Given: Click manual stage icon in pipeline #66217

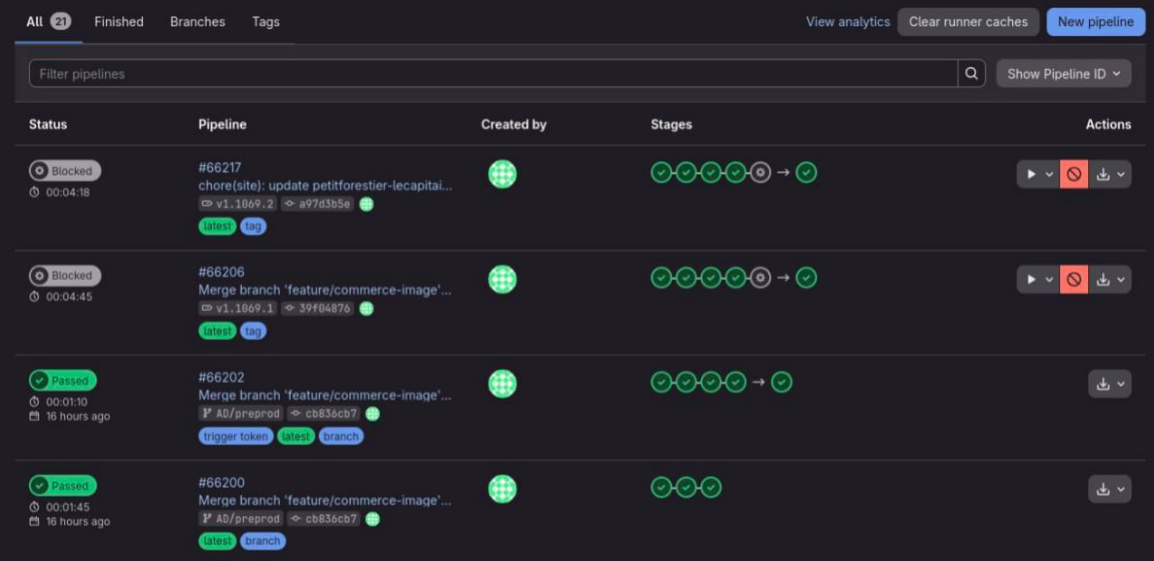Looking at the screenshot, I should pos(760,173).
